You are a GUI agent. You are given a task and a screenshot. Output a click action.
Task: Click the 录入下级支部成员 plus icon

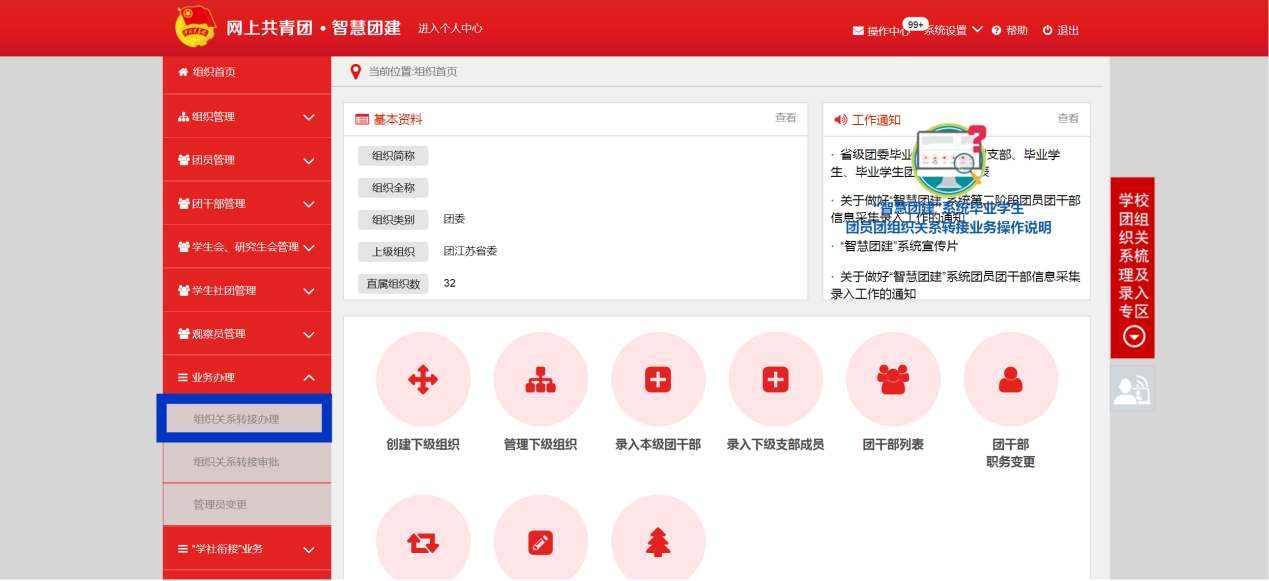[x=775, y=379]
